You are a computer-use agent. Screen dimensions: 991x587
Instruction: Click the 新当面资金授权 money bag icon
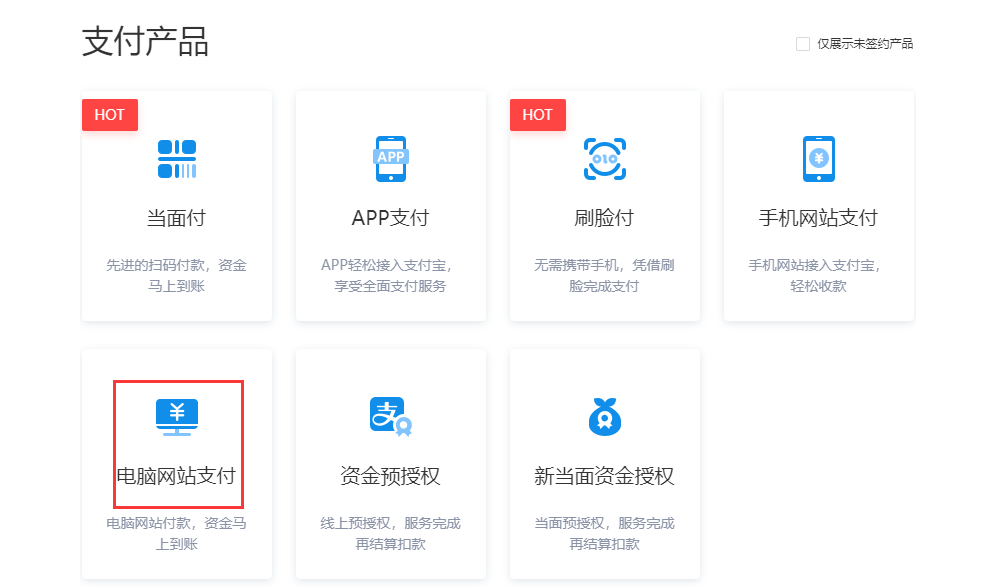click(604, 417)
